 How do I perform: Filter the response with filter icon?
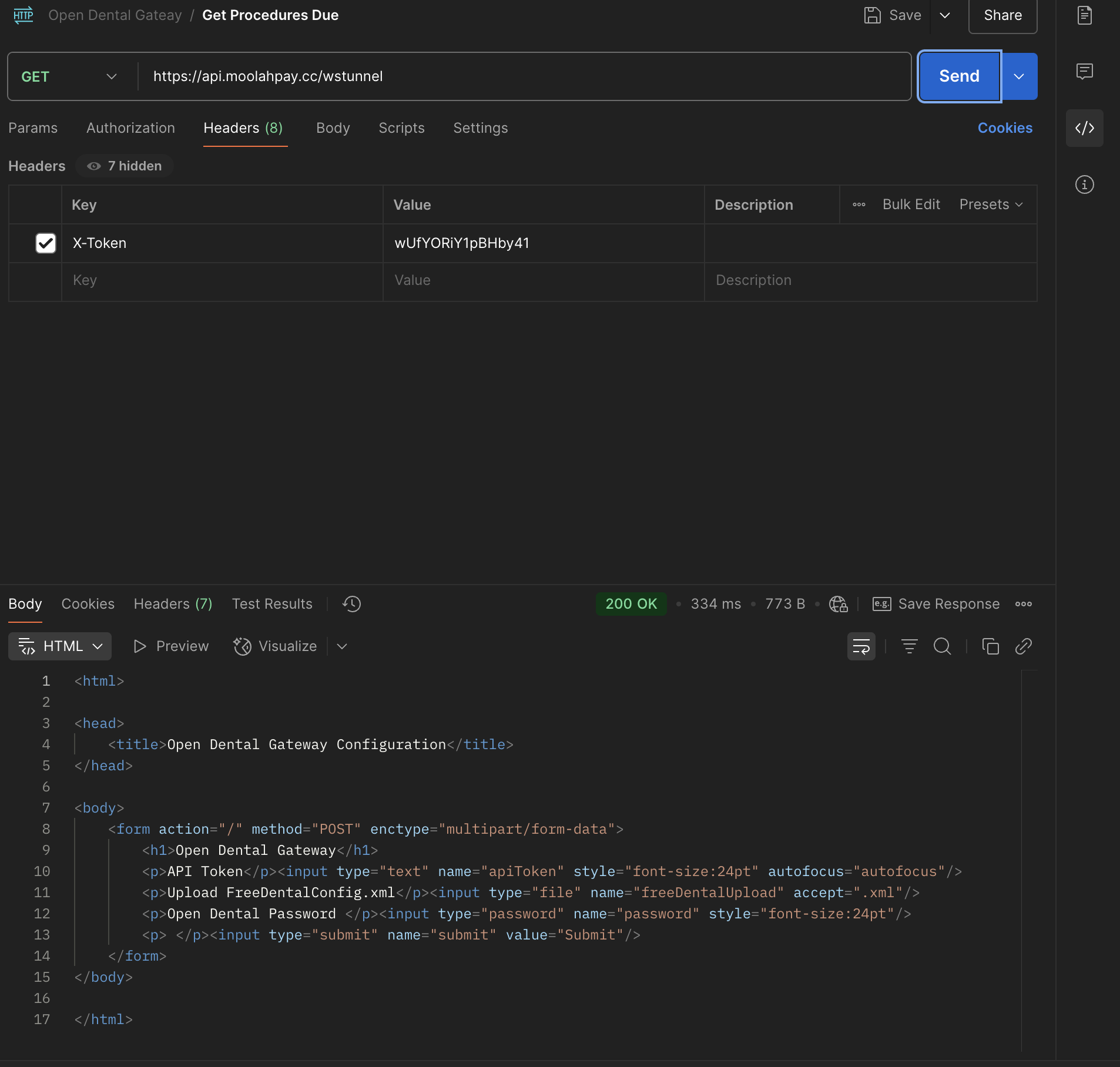click(x=909, y=646)
